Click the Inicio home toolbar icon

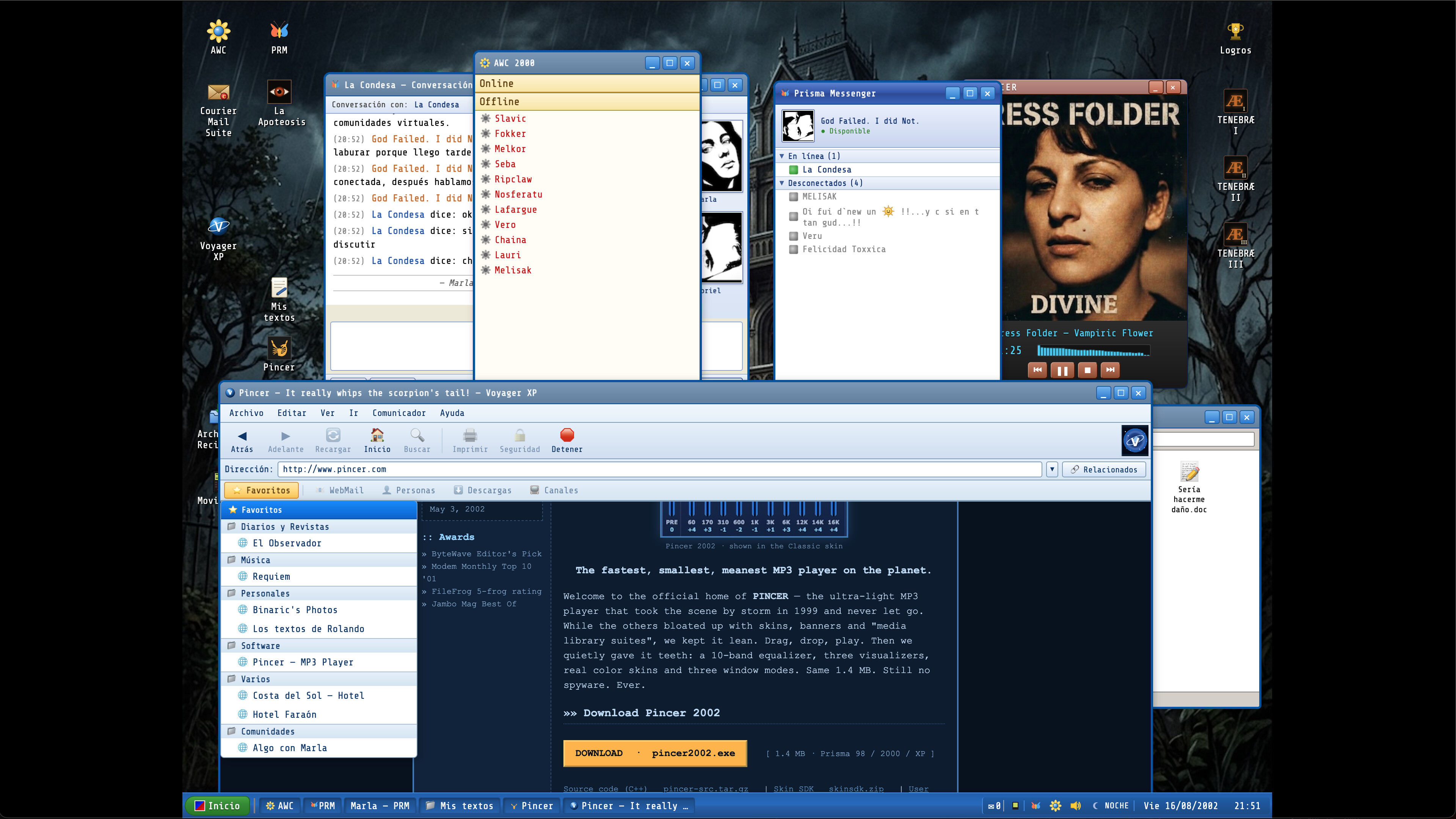click(377, 441)
